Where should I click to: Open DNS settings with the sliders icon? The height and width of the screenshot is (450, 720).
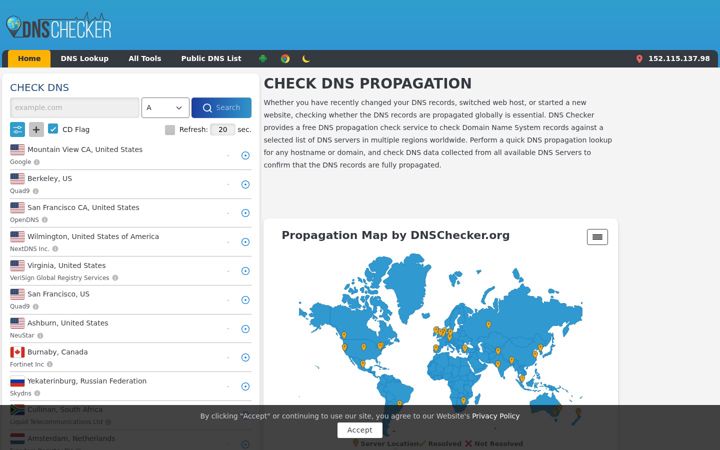[17, 129]
